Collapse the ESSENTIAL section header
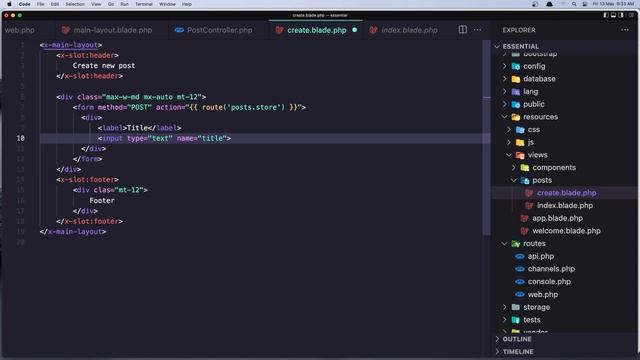 pyautogui.click(x=565, y=46)
